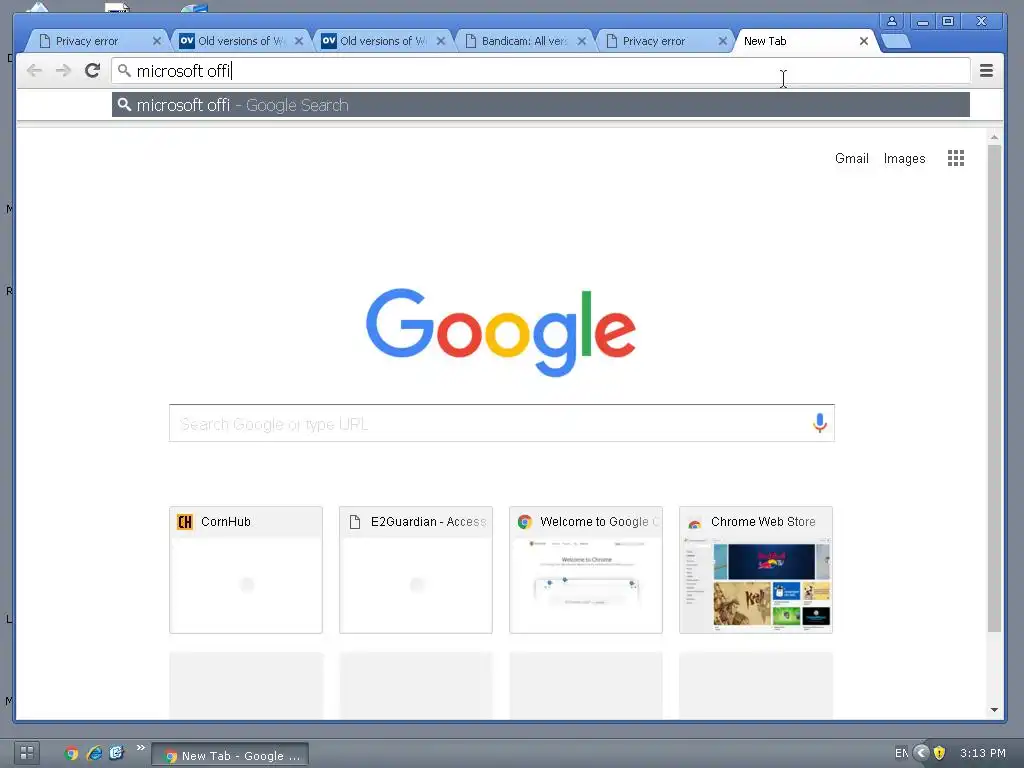Click the New Tab - Google taskbar button
Screen dimensions: 1024x768
point(230,755)
